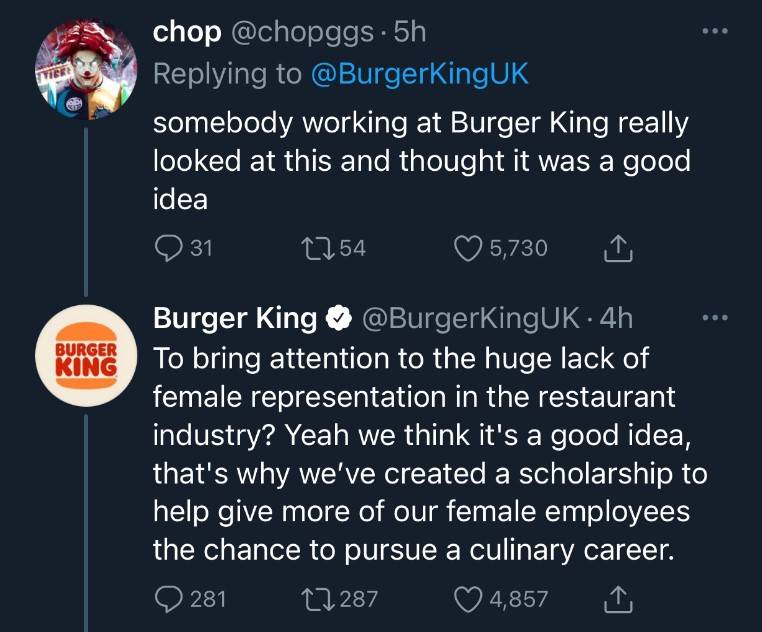
Task: Click the Burger King display name
Action: [x=234, y=319]
